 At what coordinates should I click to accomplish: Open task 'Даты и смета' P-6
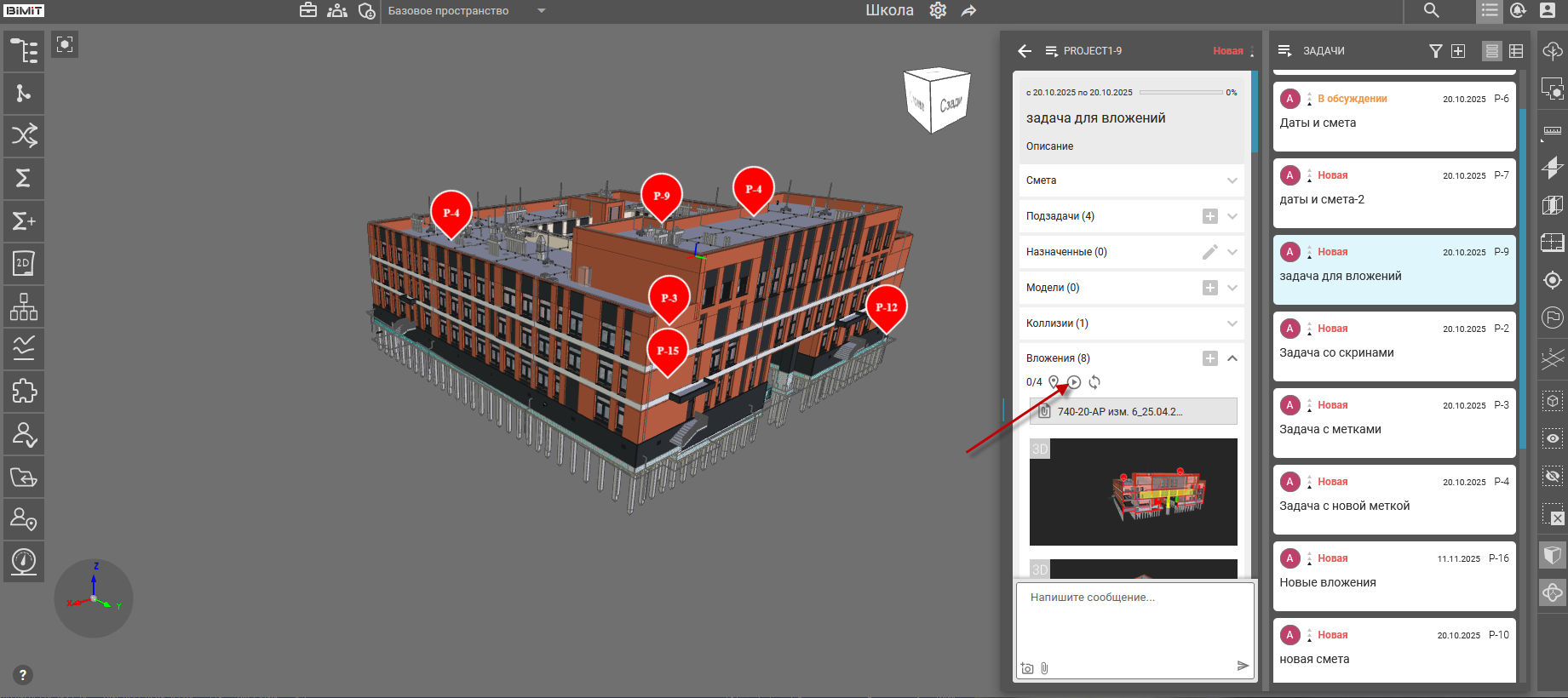coord(1393,117)
